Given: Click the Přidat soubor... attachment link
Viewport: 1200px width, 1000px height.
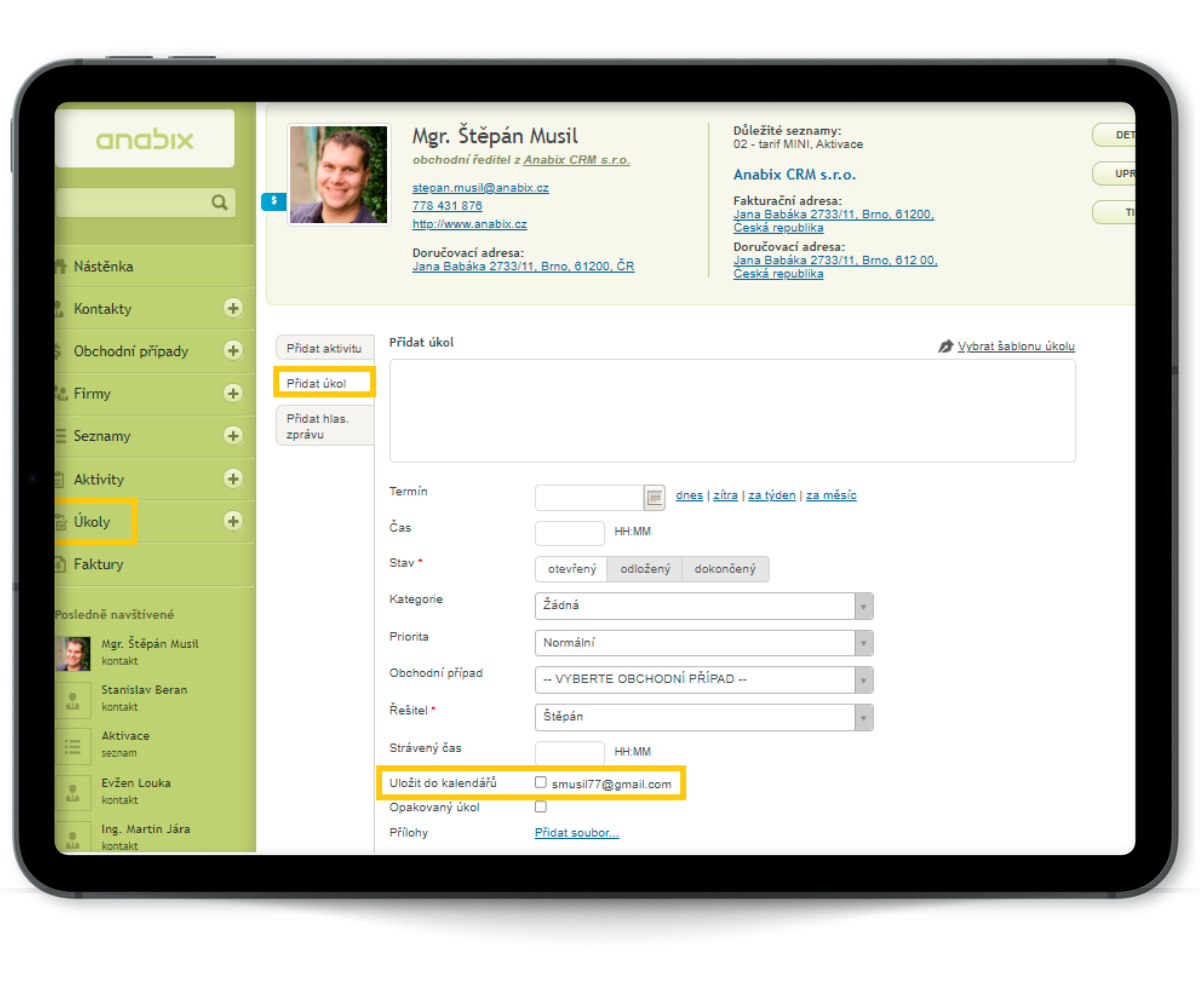Looking at the screenshot, I should 577,832.
